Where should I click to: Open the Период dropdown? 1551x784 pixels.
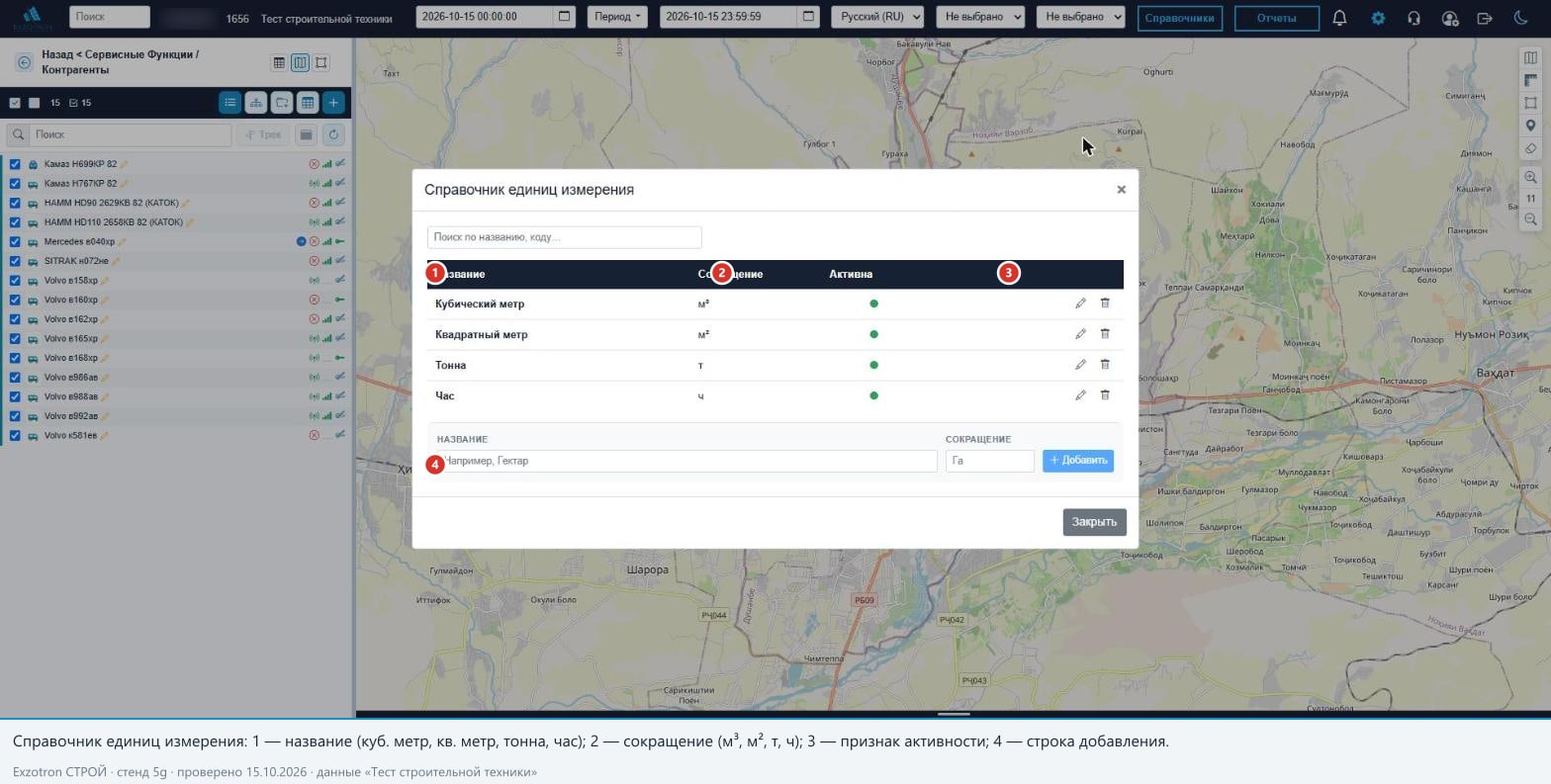click(x=618, y=17)
